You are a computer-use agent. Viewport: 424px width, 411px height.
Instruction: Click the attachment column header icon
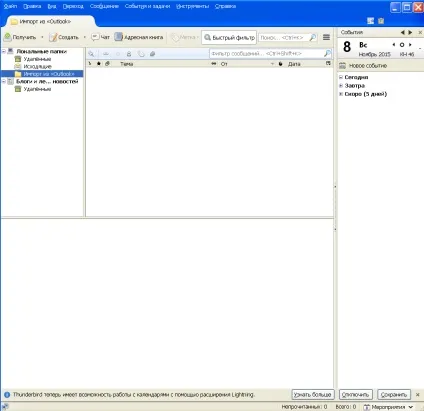point(107,63)
